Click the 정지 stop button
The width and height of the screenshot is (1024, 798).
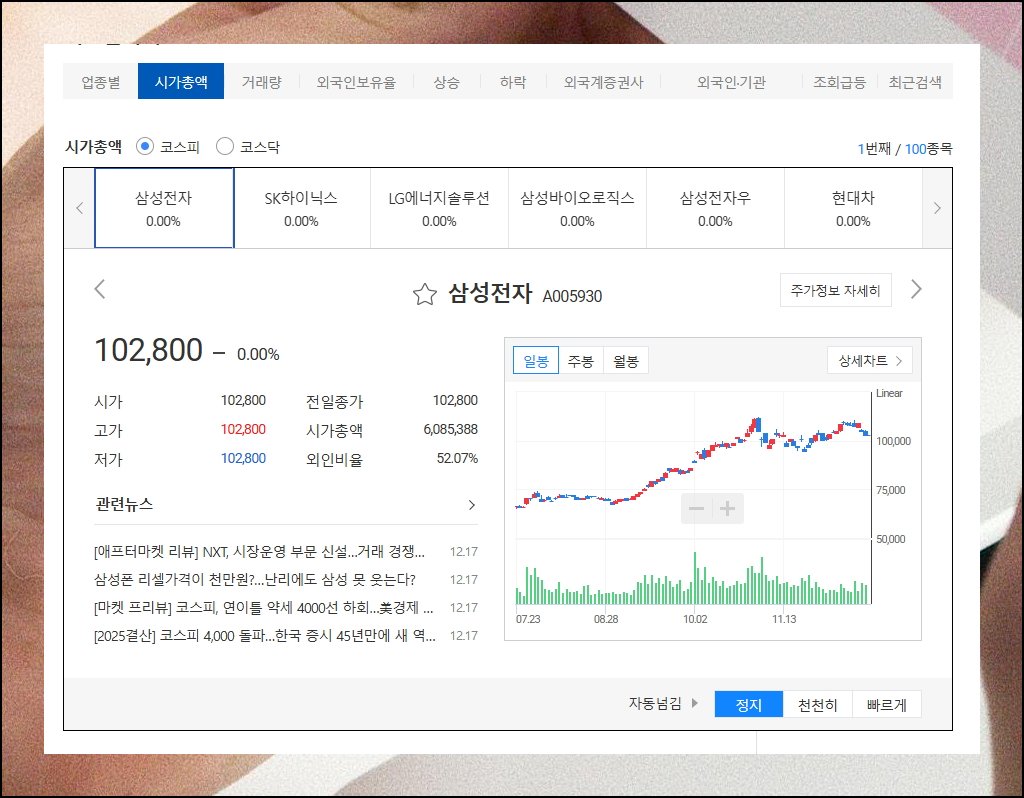[748, 704]
